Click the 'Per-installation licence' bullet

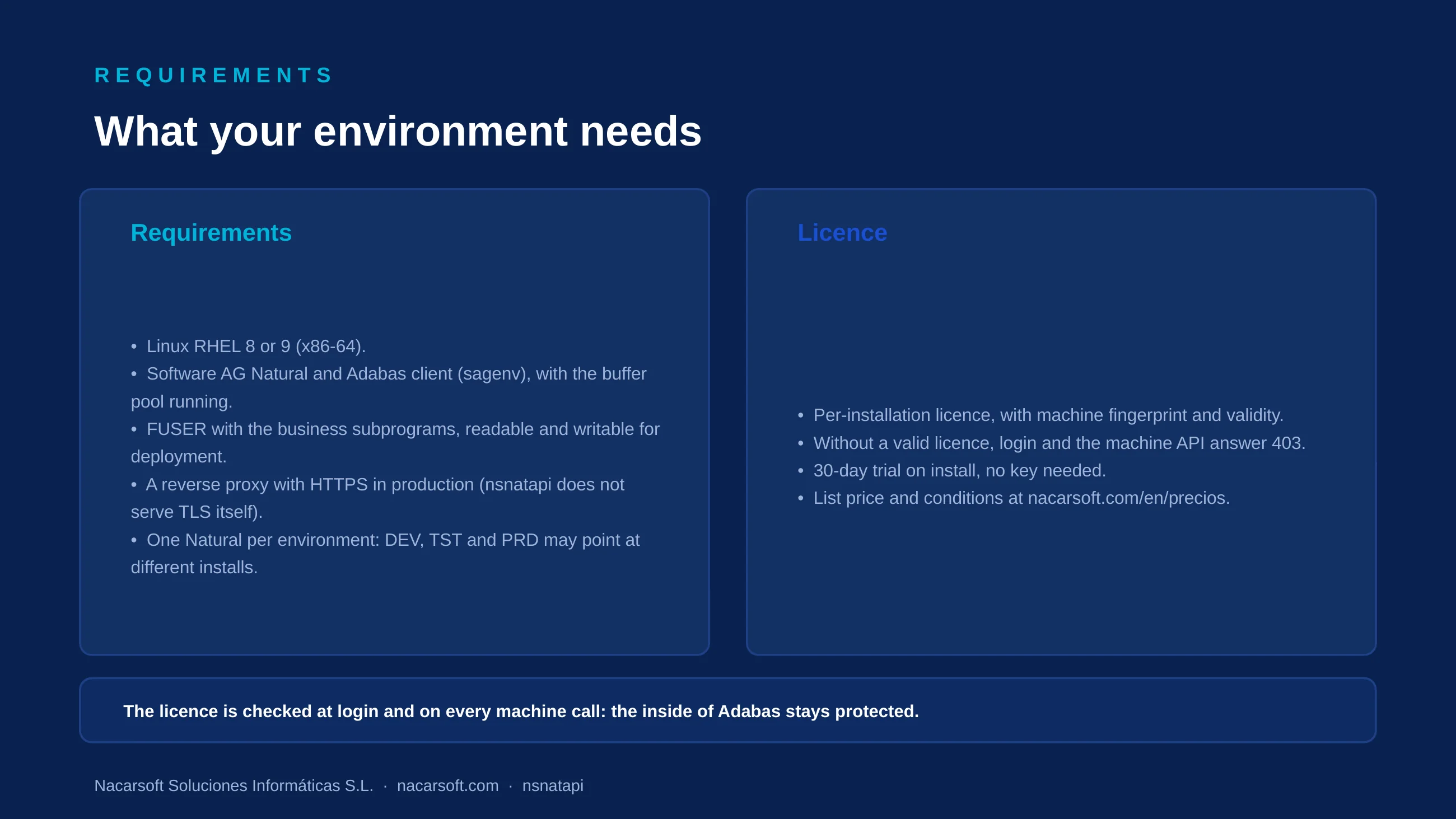[x=1040, y=415]
